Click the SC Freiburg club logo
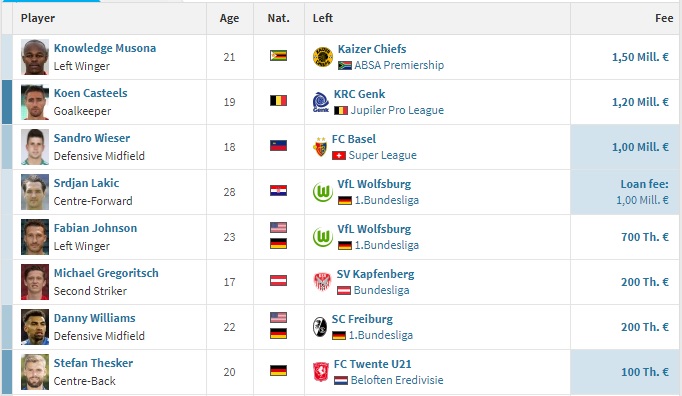682x396 pixels. 320,327
